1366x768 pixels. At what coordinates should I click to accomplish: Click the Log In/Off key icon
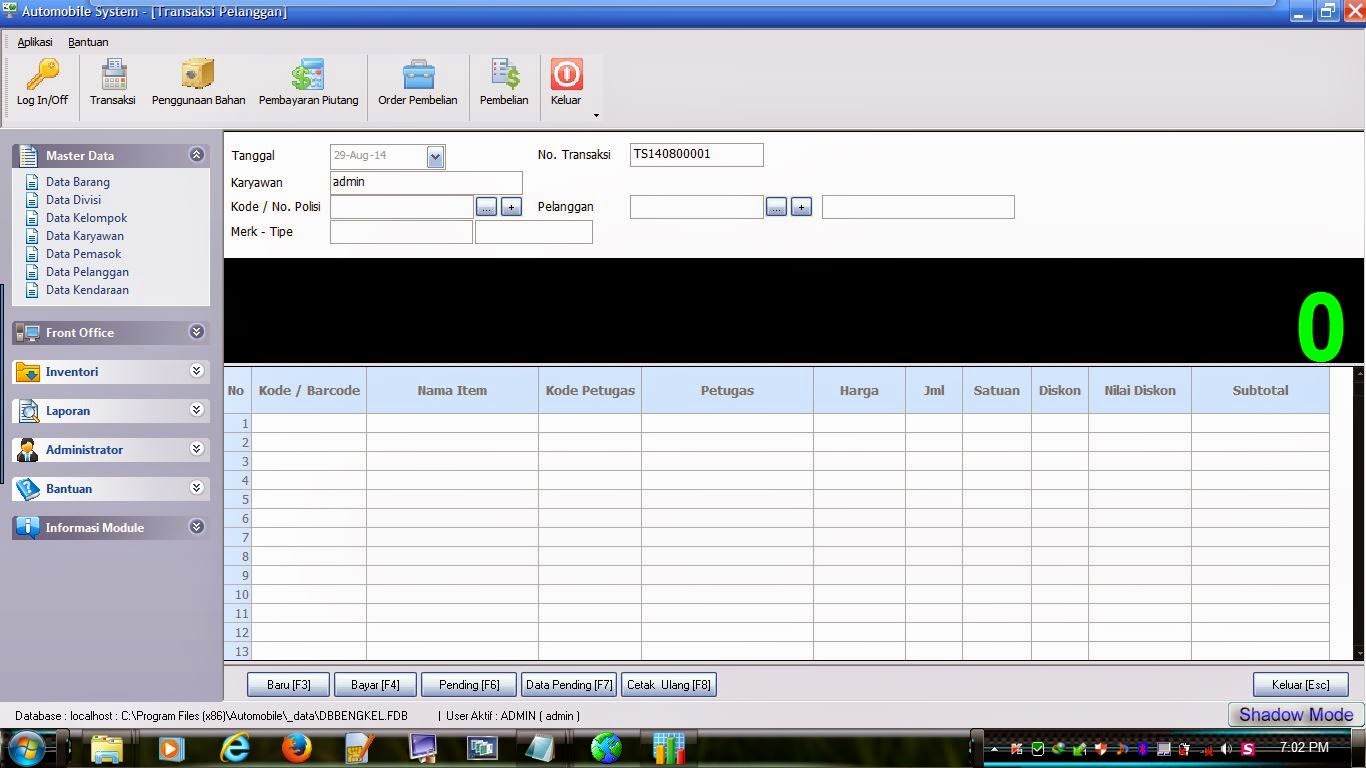coord(42,75)
